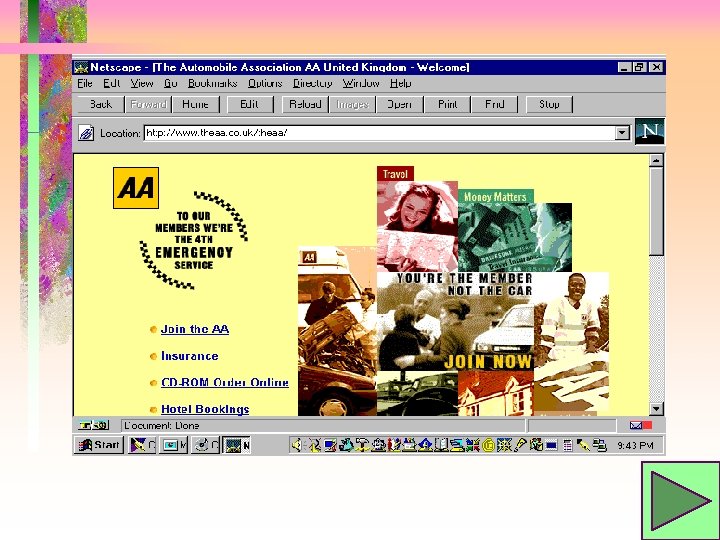Viewport: 720px width, 540px height.
Task: Click the page scrollbar up arrow
Action: tap(656, 161)
